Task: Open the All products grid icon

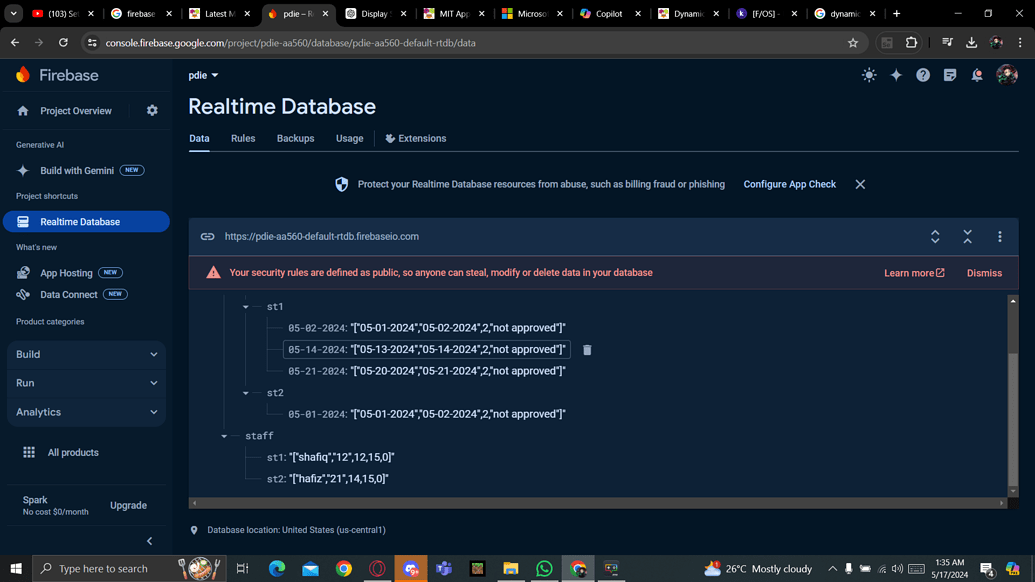Action: [30, 452]
